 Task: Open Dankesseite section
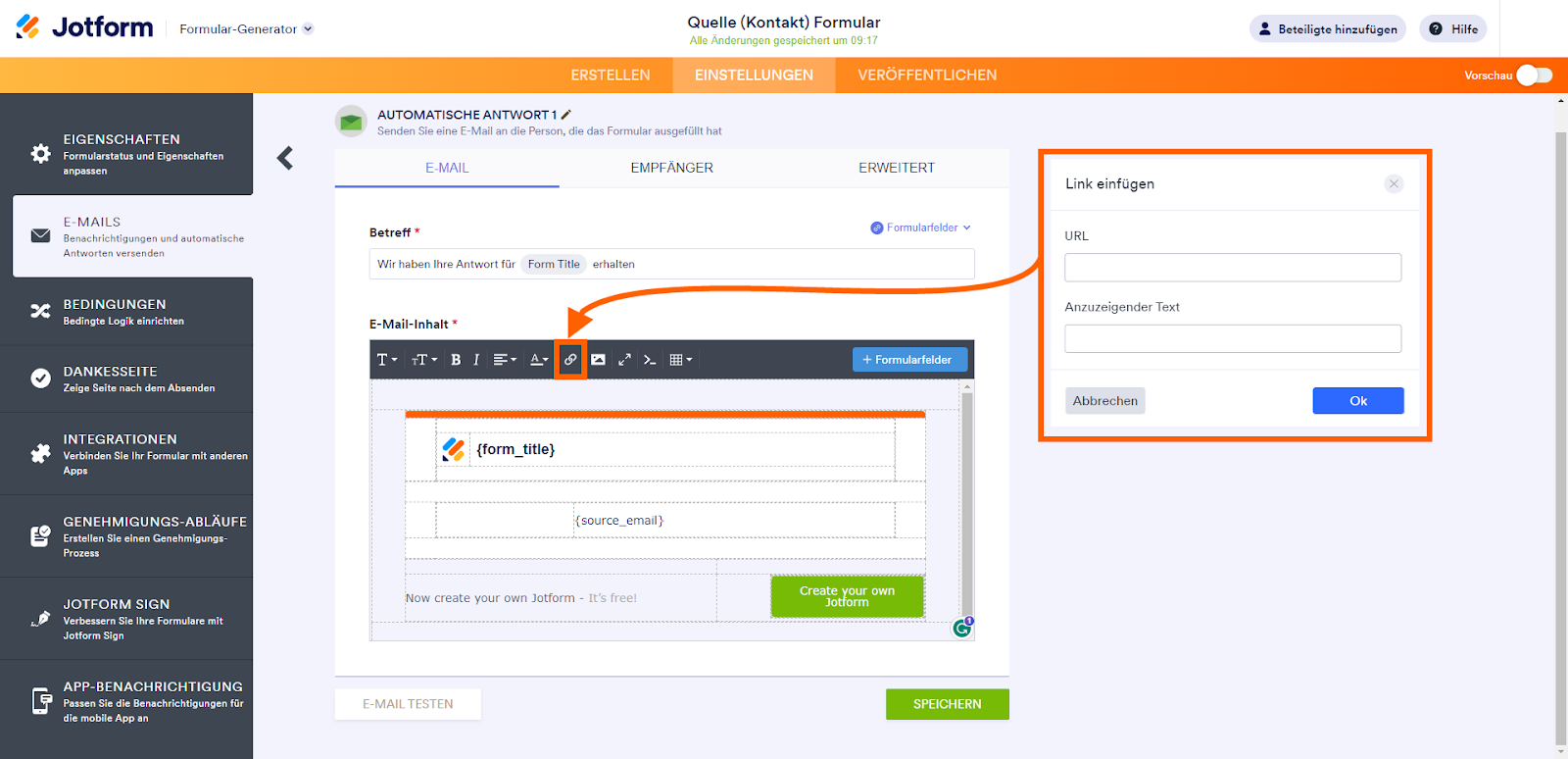(x=126, y=379)
